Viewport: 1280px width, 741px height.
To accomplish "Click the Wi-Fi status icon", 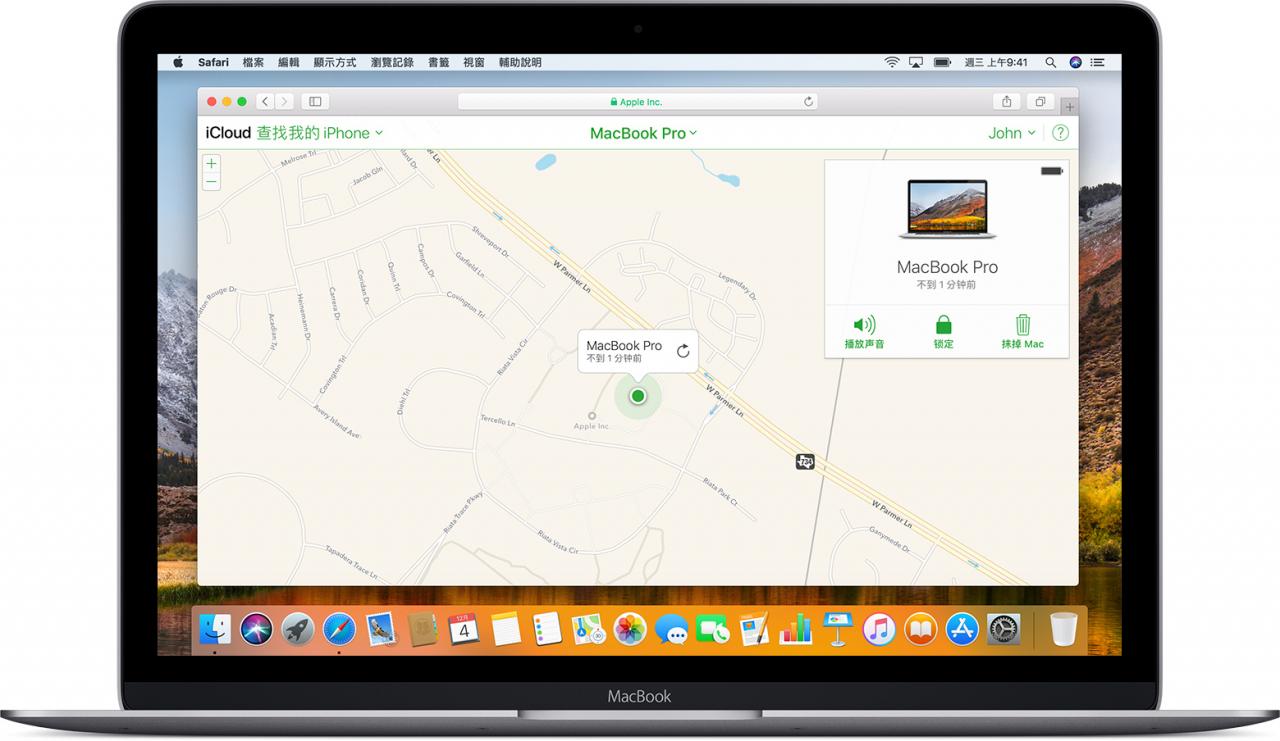I will [x=891, y=62].
